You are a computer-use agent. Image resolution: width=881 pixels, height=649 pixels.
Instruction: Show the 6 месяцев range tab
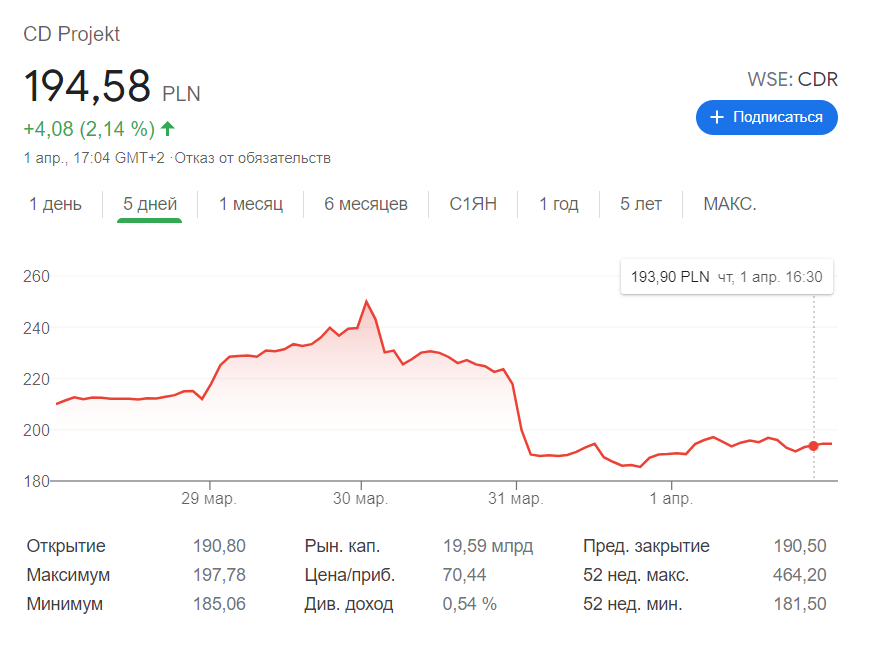[366, 203]
